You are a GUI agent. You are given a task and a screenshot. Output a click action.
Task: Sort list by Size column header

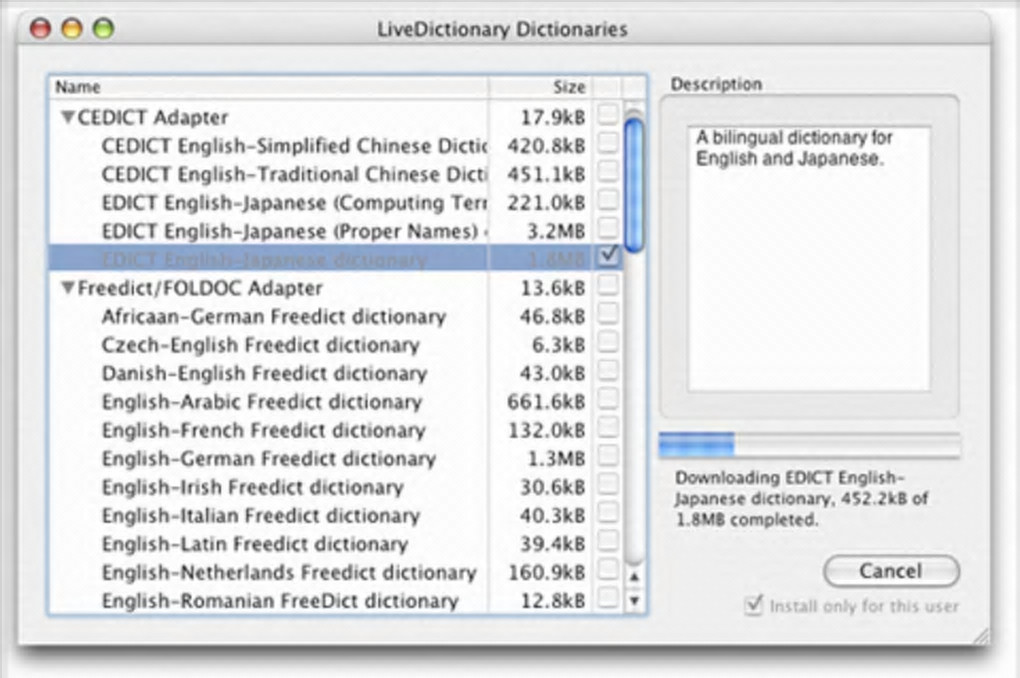pos(541,87)
